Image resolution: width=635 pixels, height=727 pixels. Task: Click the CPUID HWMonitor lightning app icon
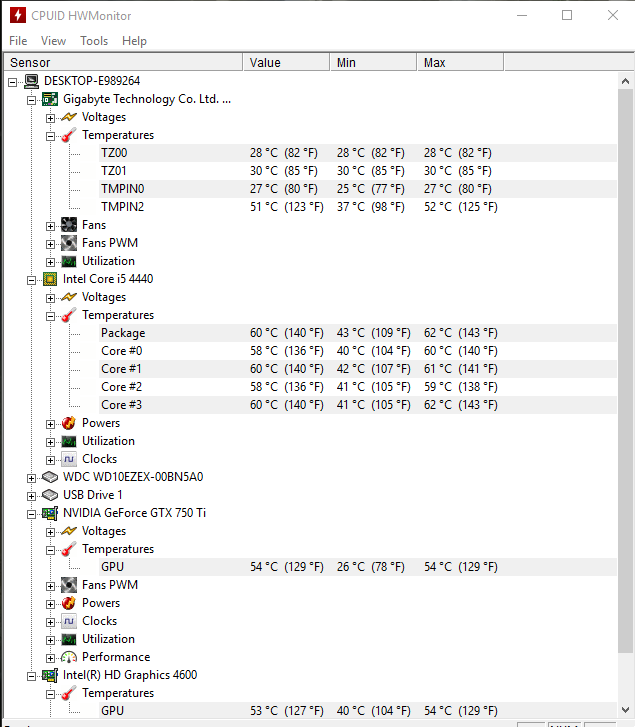(18, 15)
